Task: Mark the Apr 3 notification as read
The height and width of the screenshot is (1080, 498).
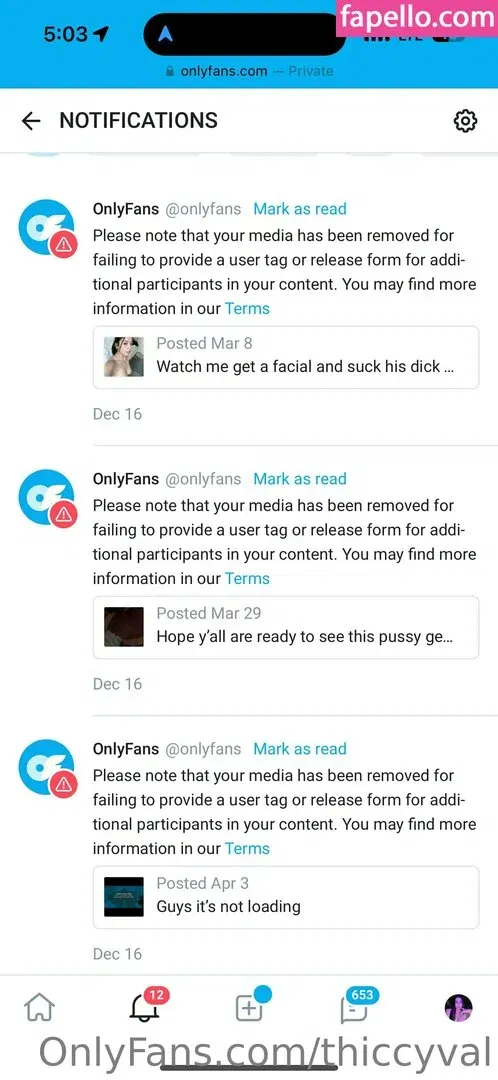Action: (300, 749)
